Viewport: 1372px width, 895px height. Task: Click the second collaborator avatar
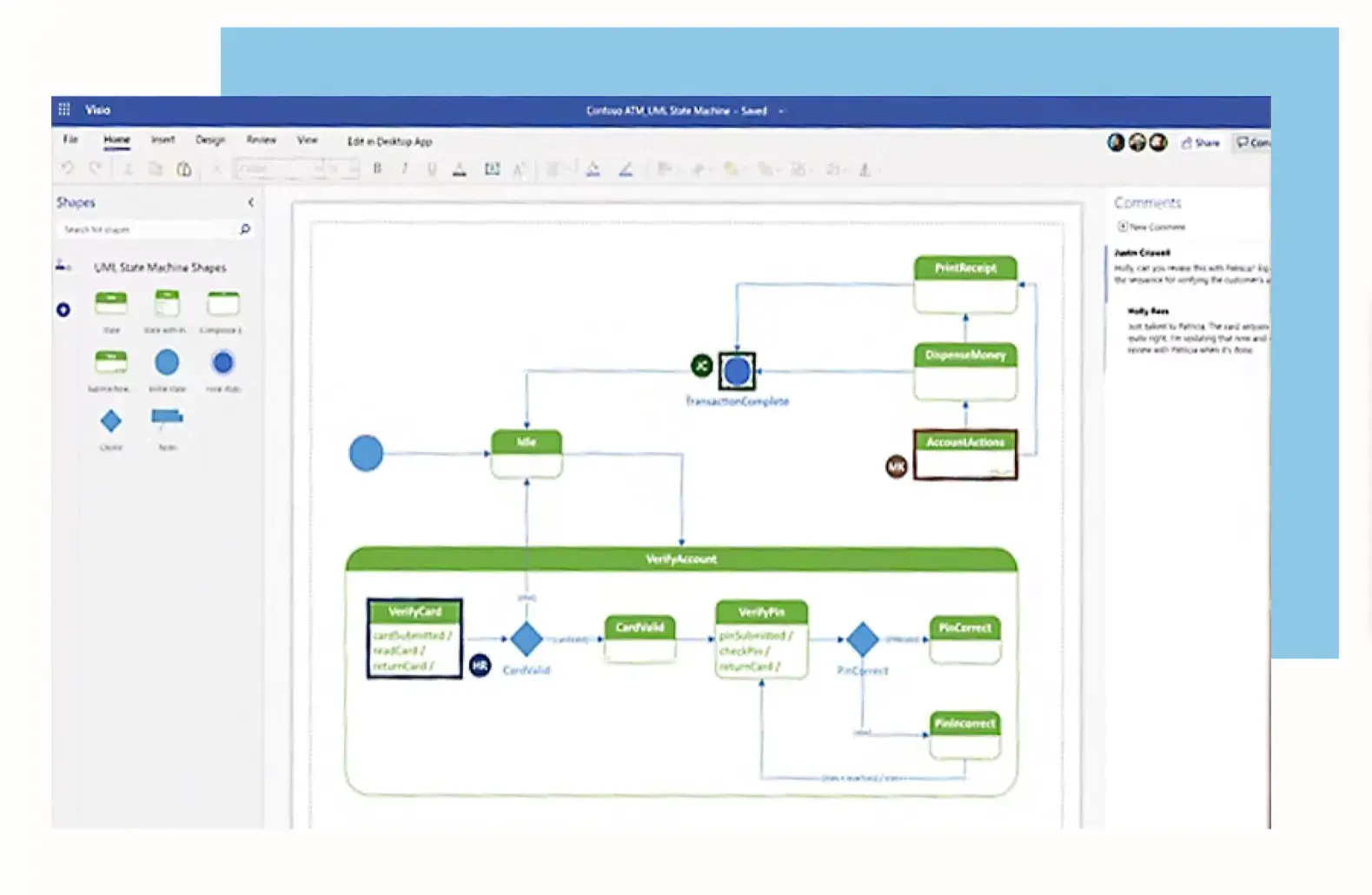1137,143
